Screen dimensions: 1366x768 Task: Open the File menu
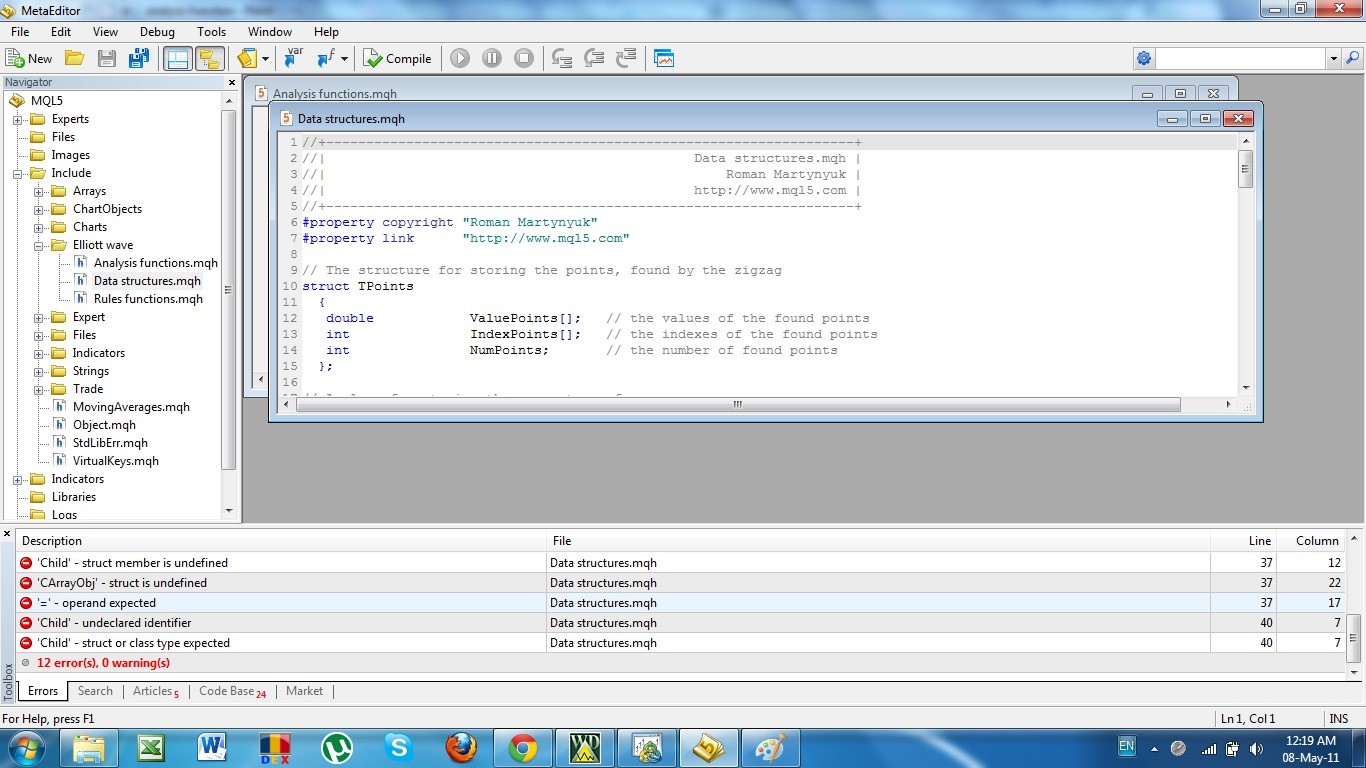[20, 32]
